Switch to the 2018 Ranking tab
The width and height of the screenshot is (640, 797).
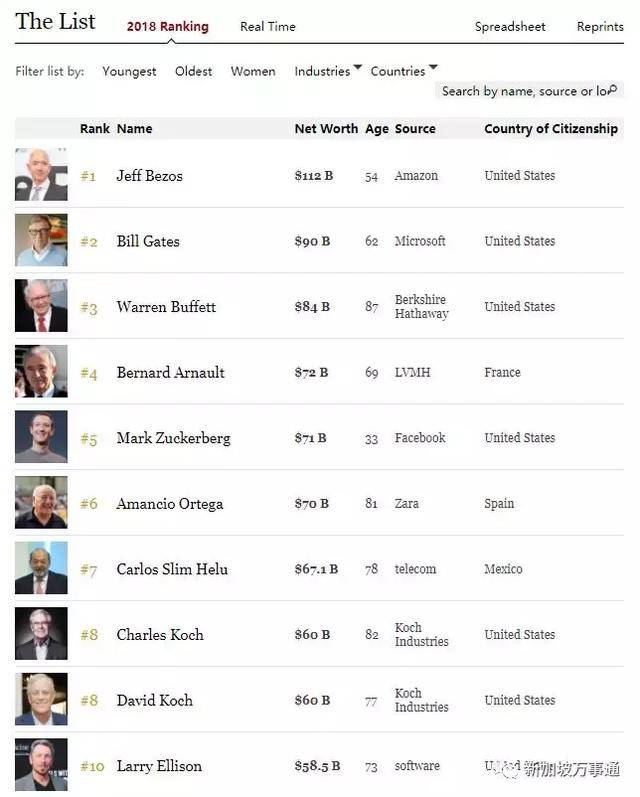coord(167,27)
